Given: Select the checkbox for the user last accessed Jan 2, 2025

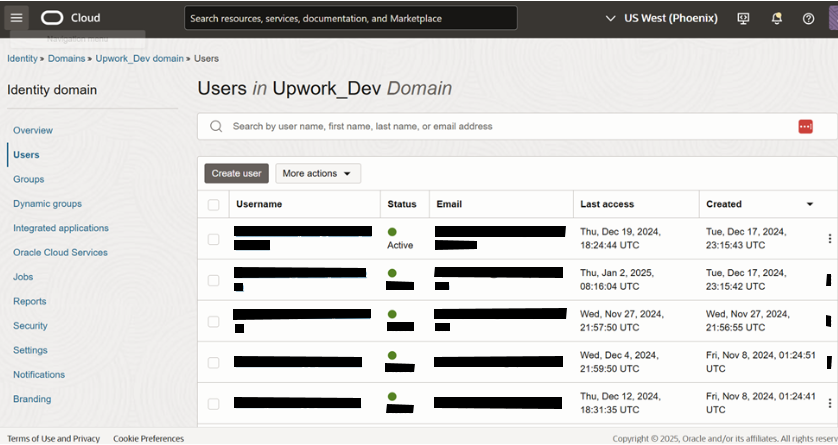Looking at the screenshot, I should pos(213,280).
